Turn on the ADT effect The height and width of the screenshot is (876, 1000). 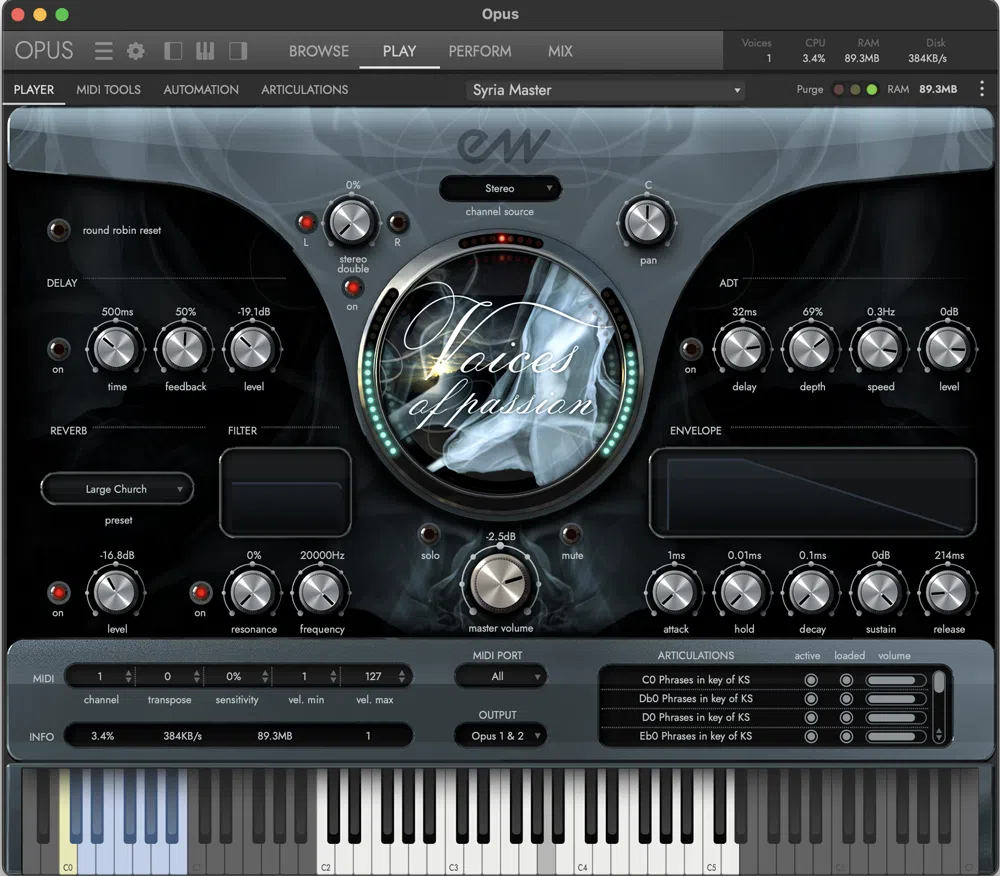(690, 350)
